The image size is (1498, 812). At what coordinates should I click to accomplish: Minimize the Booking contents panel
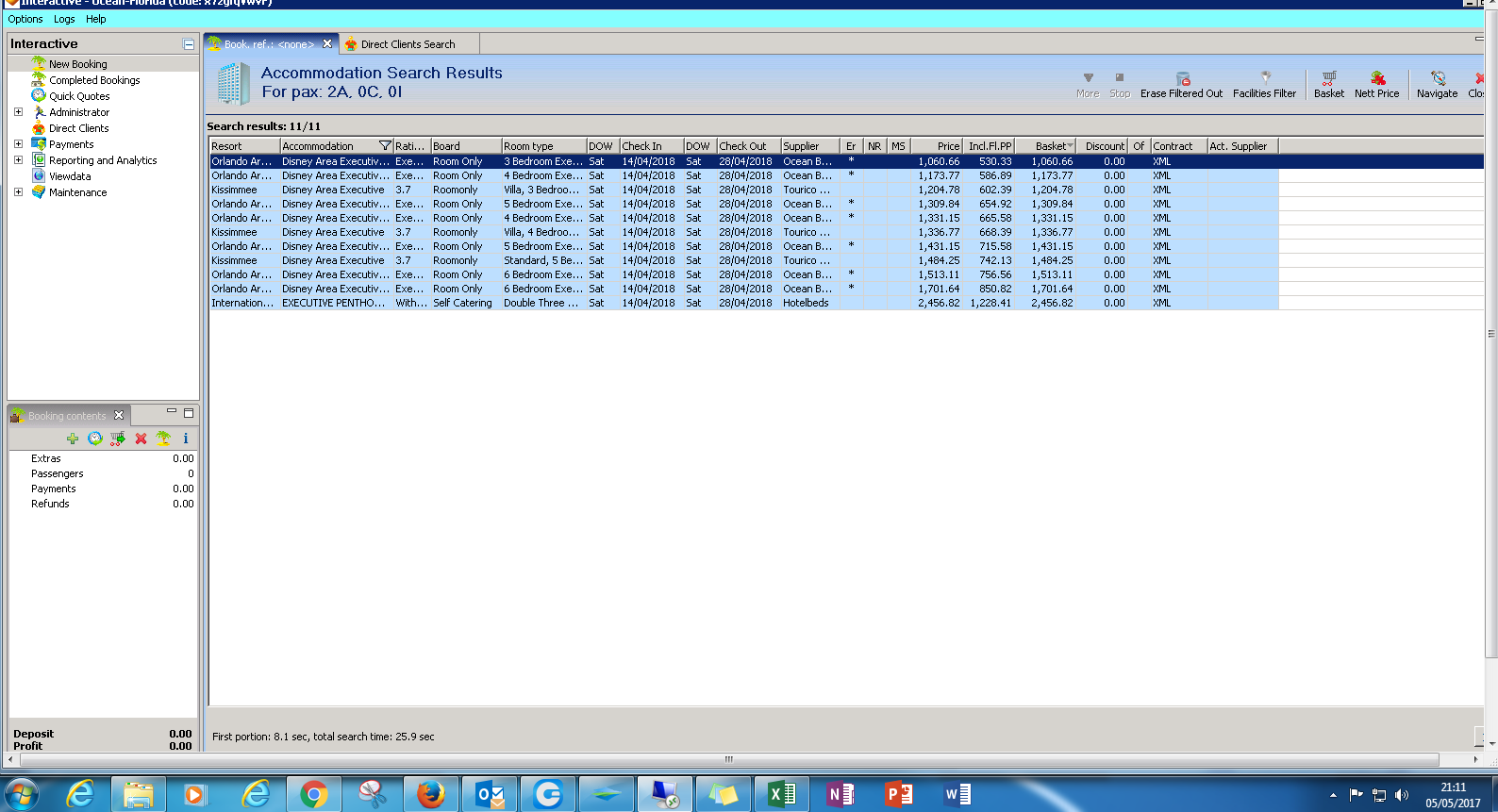tap(172, 412)
